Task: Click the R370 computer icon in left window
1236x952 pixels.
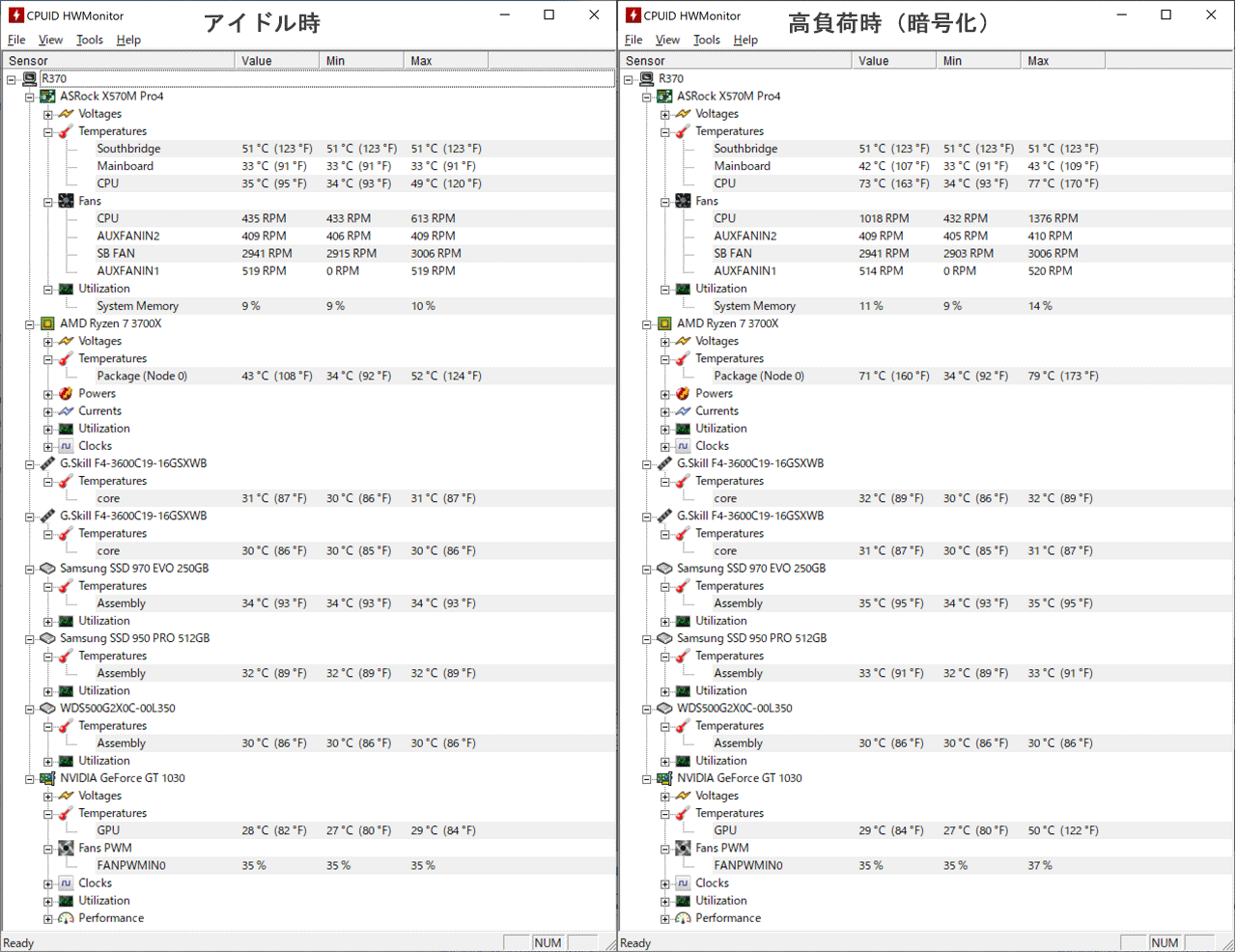Action: click(29, 79)
